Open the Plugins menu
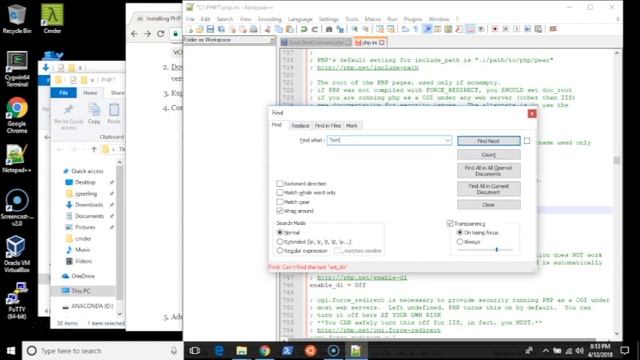This screenshot has width=640, height=360. [x=413, y=19]
